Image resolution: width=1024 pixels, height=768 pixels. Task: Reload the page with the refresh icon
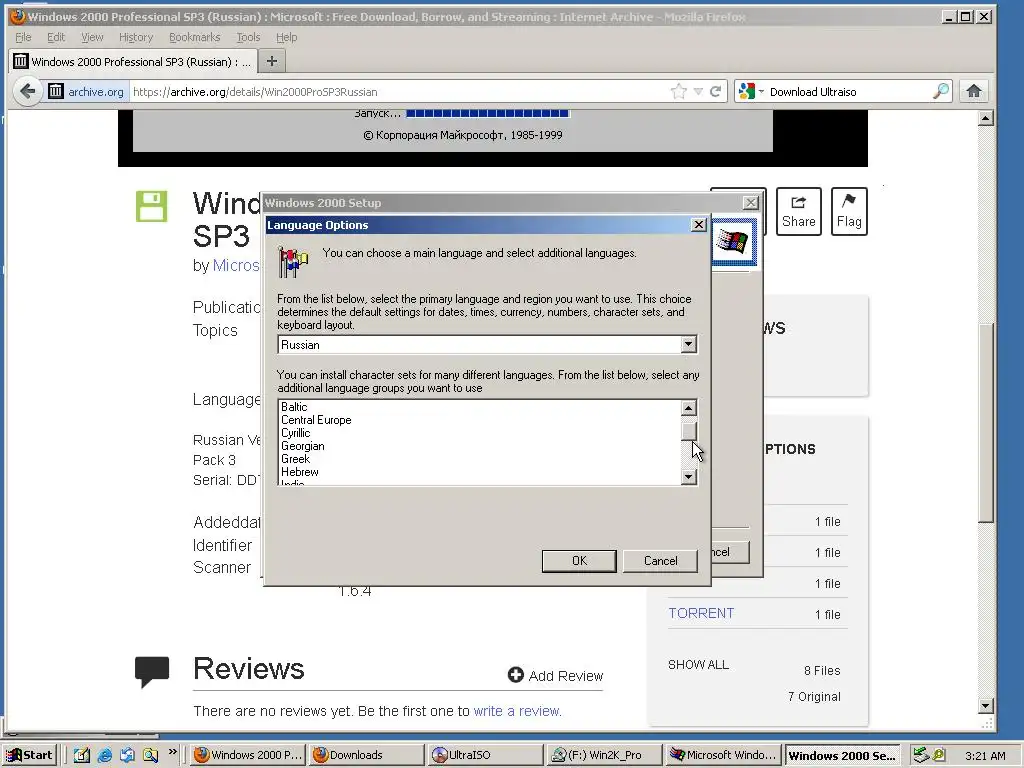pyautogui.click(x=716, y=91)
